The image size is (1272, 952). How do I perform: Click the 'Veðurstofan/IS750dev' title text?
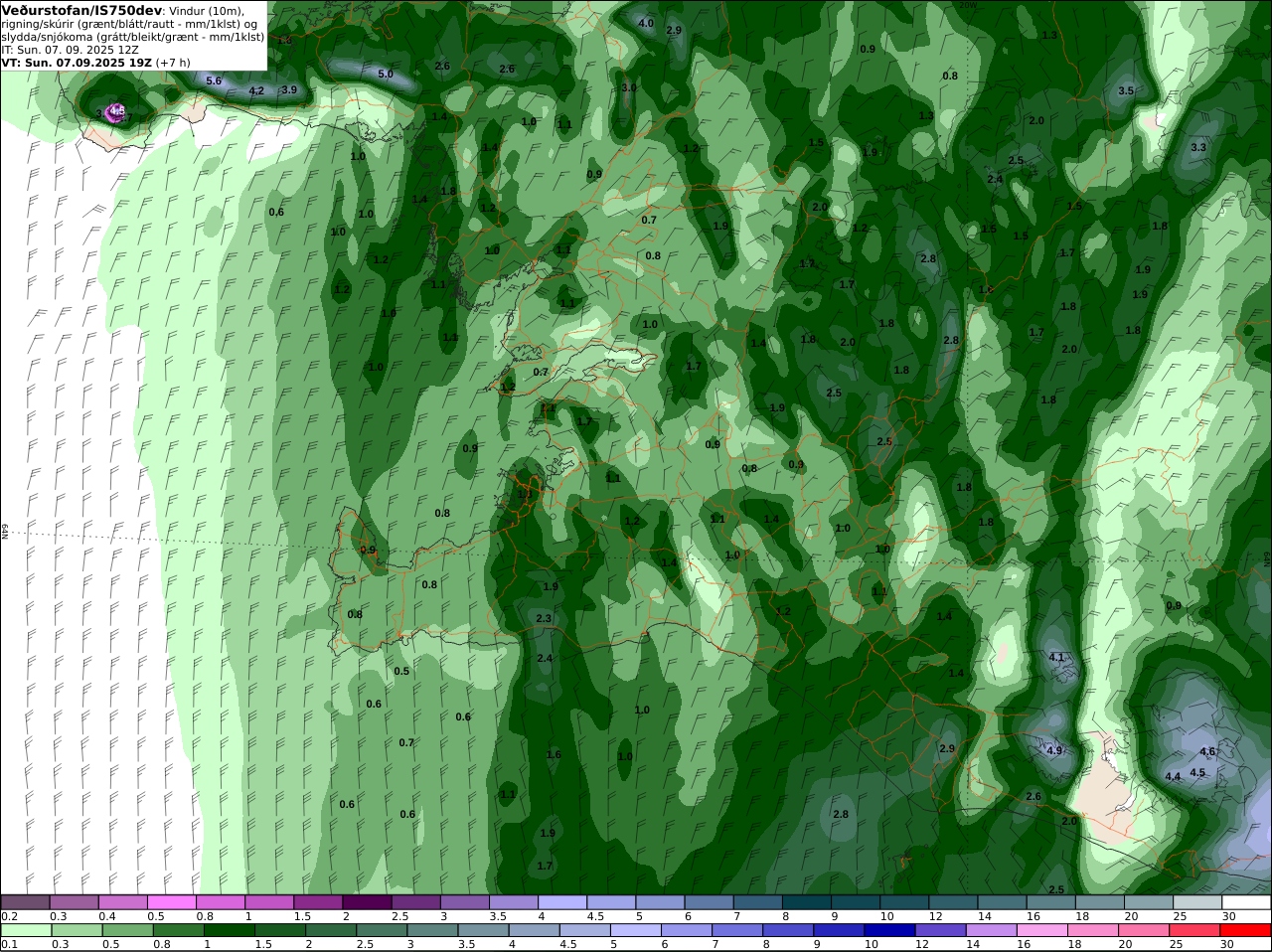[x=81, y=10]
